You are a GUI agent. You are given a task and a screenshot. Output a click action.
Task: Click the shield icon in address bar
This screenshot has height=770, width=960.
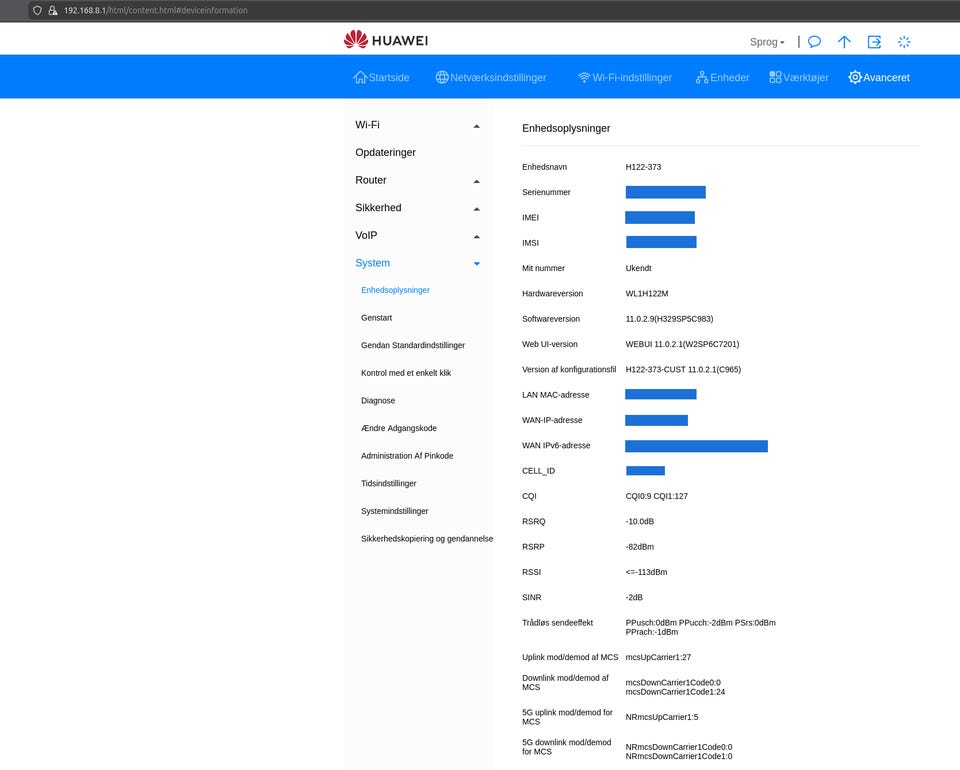pos(37,10)
